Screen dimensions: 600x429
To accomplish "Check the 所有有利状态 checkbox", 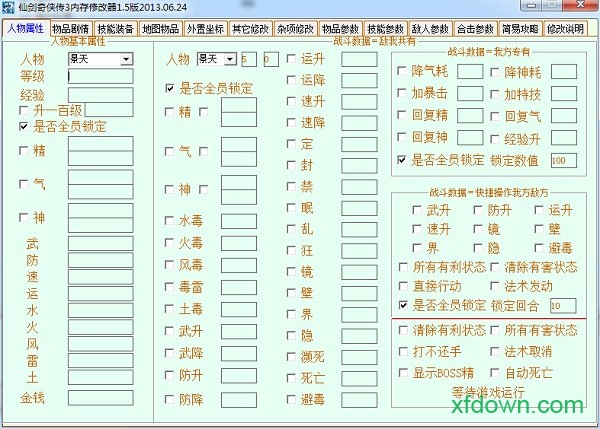I will click(403, 267).
